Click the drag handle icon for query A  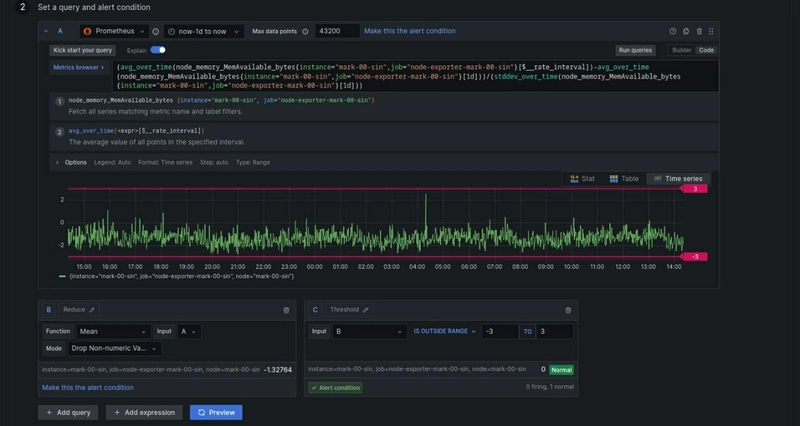click(x=711, y=32)
